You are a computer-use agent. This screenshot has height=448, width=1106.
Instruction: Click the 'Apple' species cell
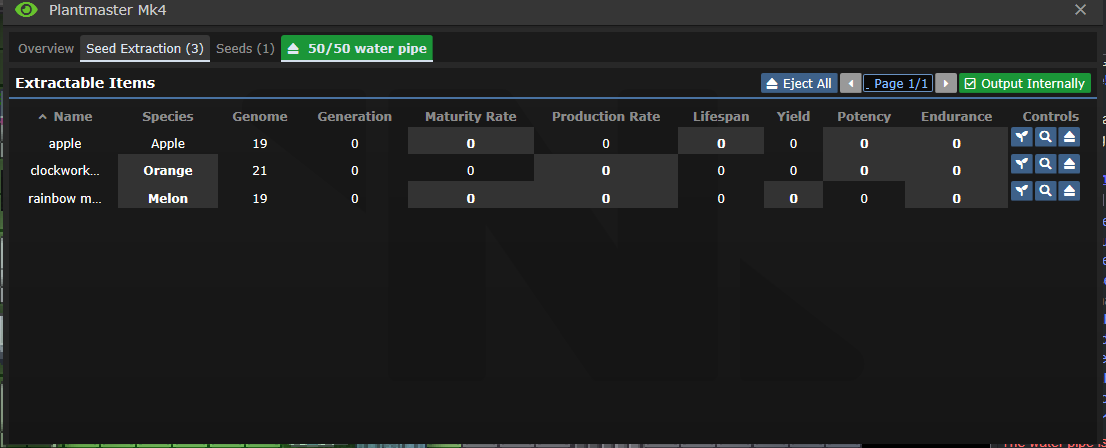(x=168, y=143)
